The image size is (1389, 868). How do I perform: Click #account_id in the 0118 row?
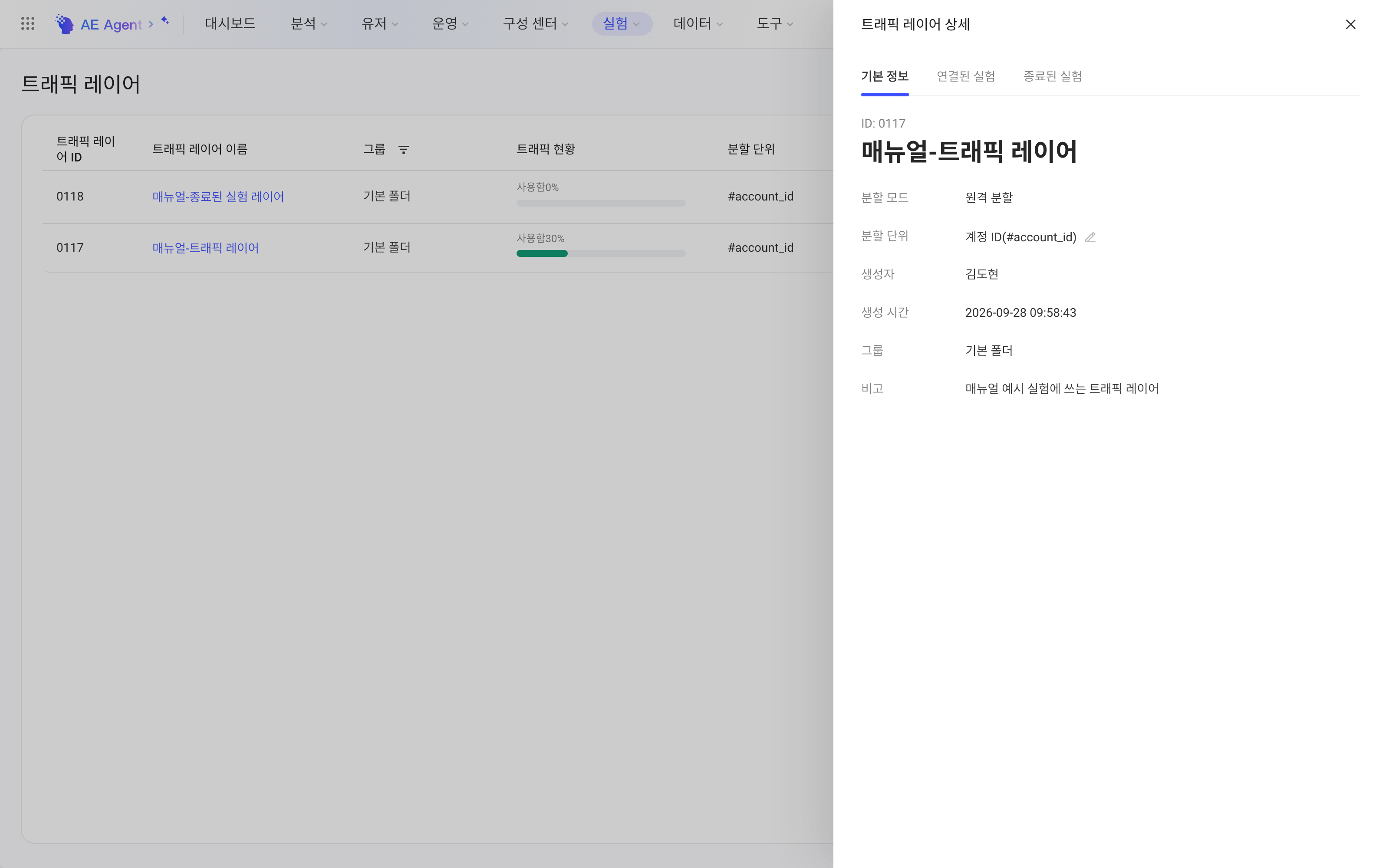[x=760, y=196]
